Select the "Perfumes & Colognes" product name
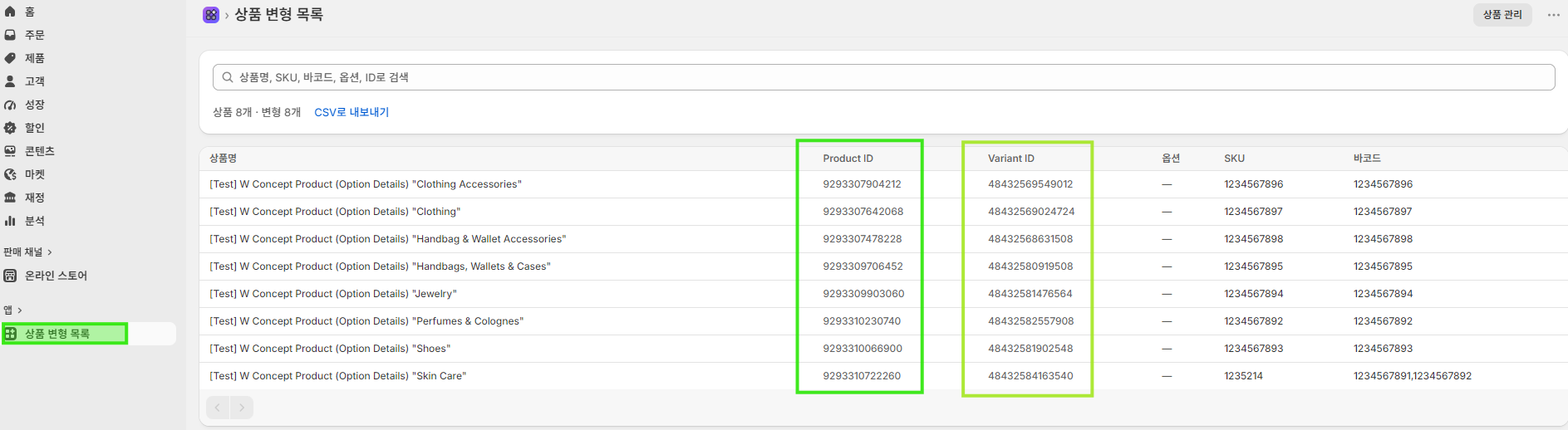Viewport: 1568px width, 430px height. pos(366,321)
